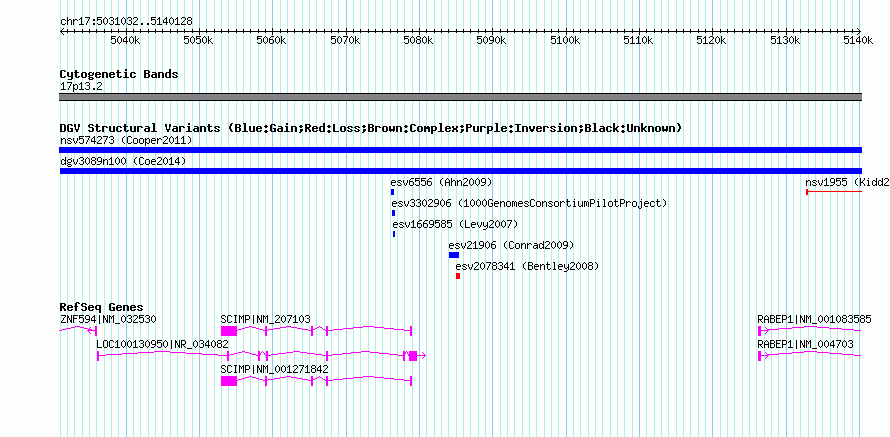Open the esv2078341 (Bentley2008) variant label
Viewport: 890px width, 437px height.
pos(527,266)
